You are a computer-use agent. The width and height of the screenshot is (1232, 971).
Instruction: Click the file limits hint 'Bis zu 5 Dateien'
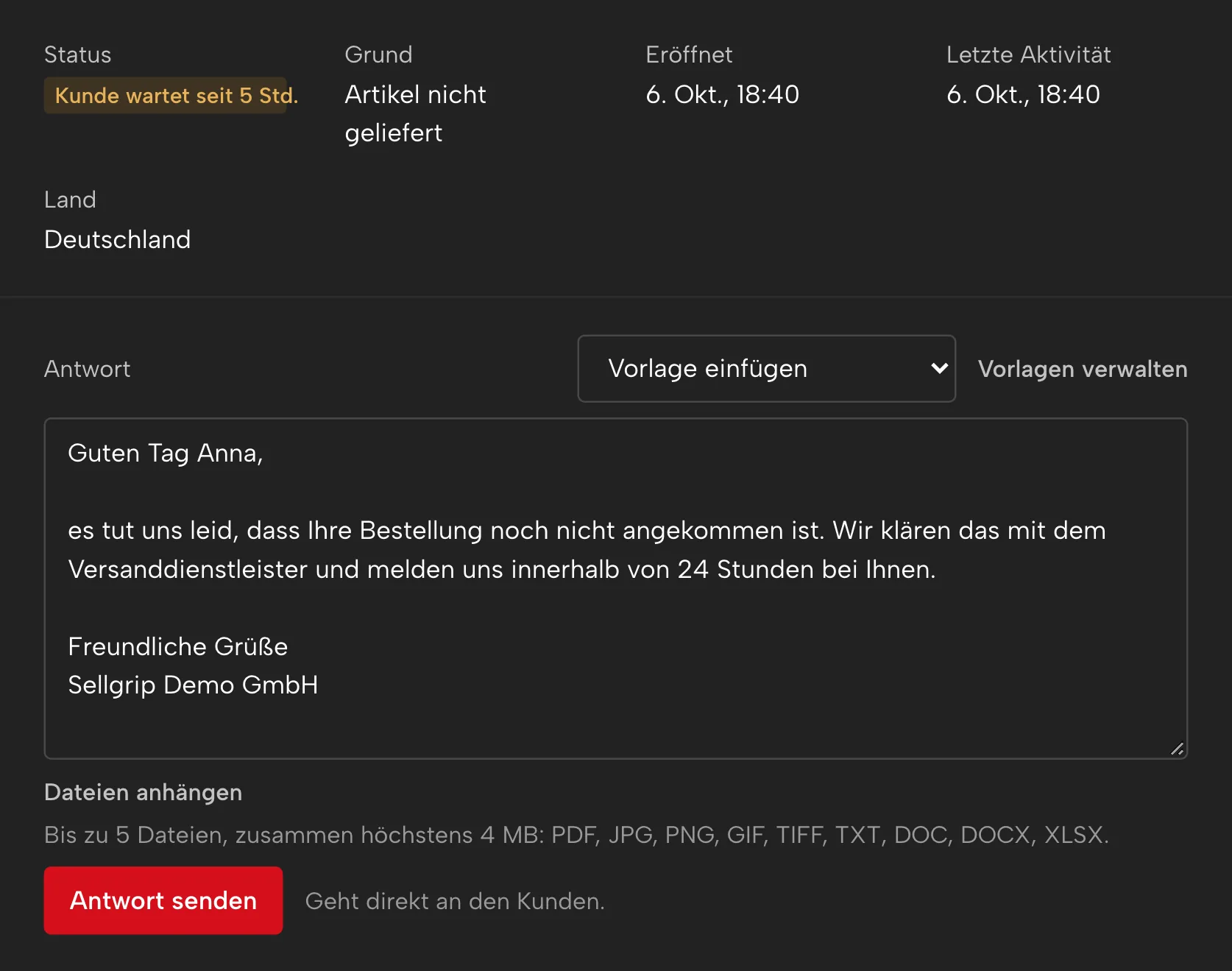(576, 835)
